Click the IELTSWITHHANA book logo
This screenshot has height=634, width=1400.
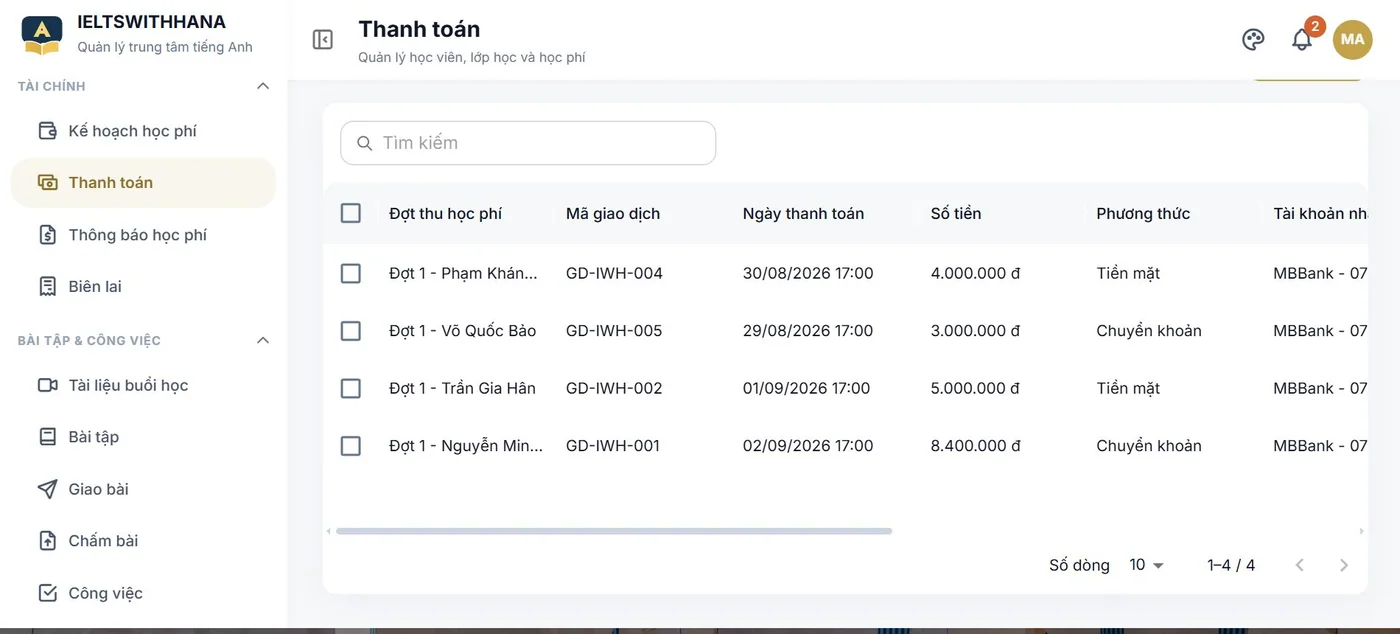click(x=42, y=35)
